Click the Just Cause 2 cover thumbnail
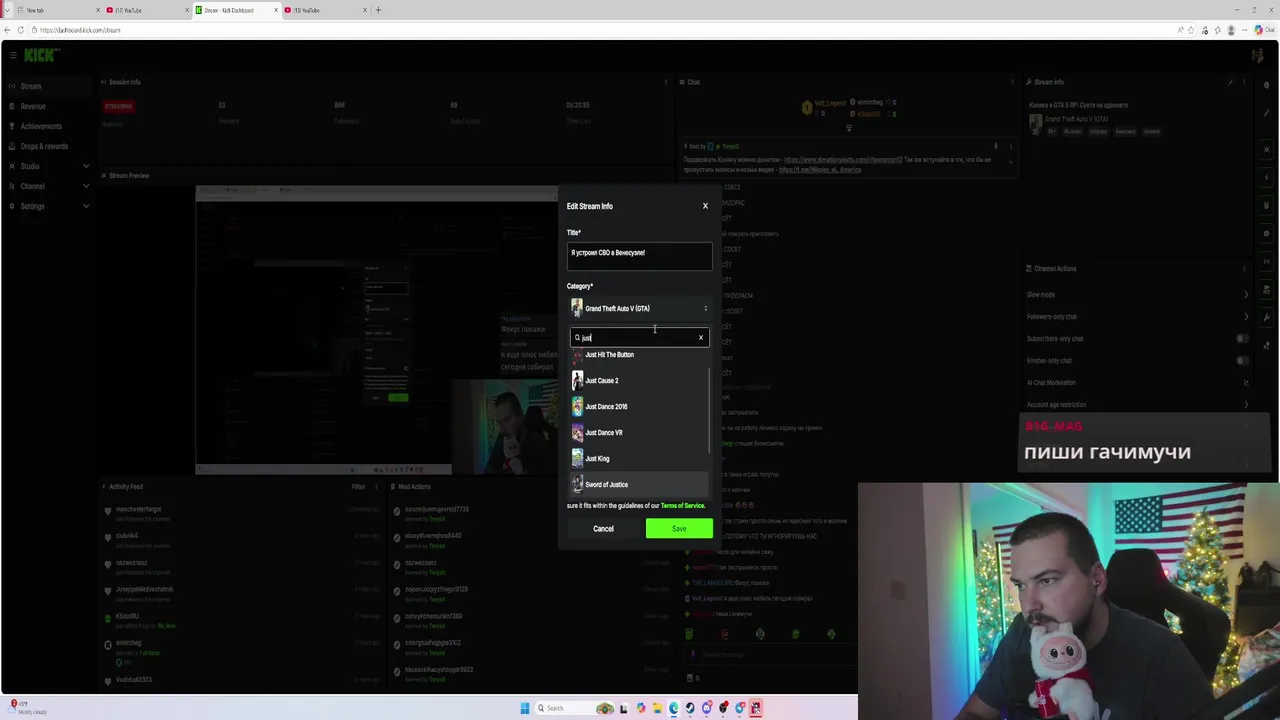 click(x=577, y=381)
